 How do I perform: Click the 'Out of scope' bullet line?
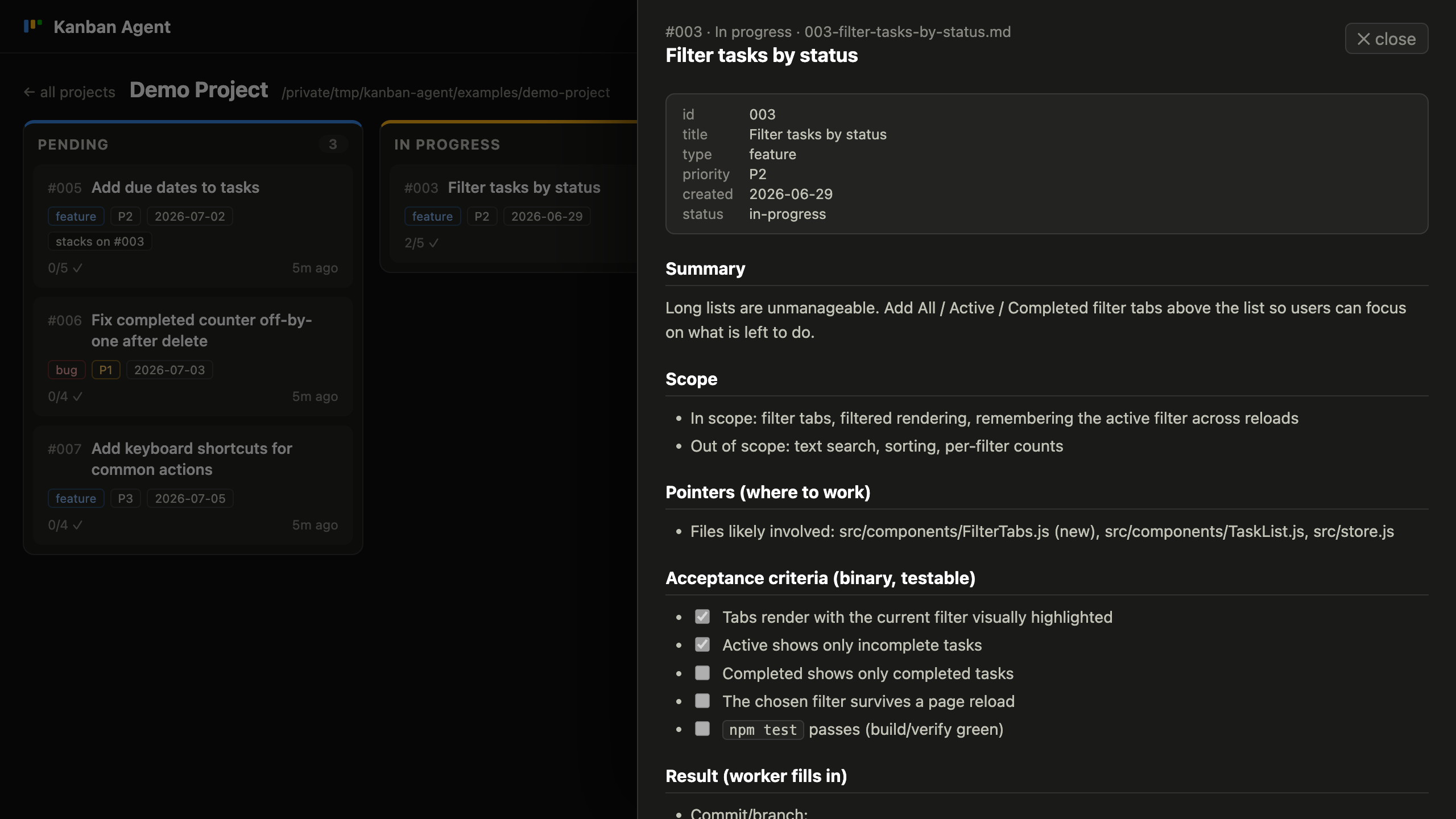click(x=876, y=446)
